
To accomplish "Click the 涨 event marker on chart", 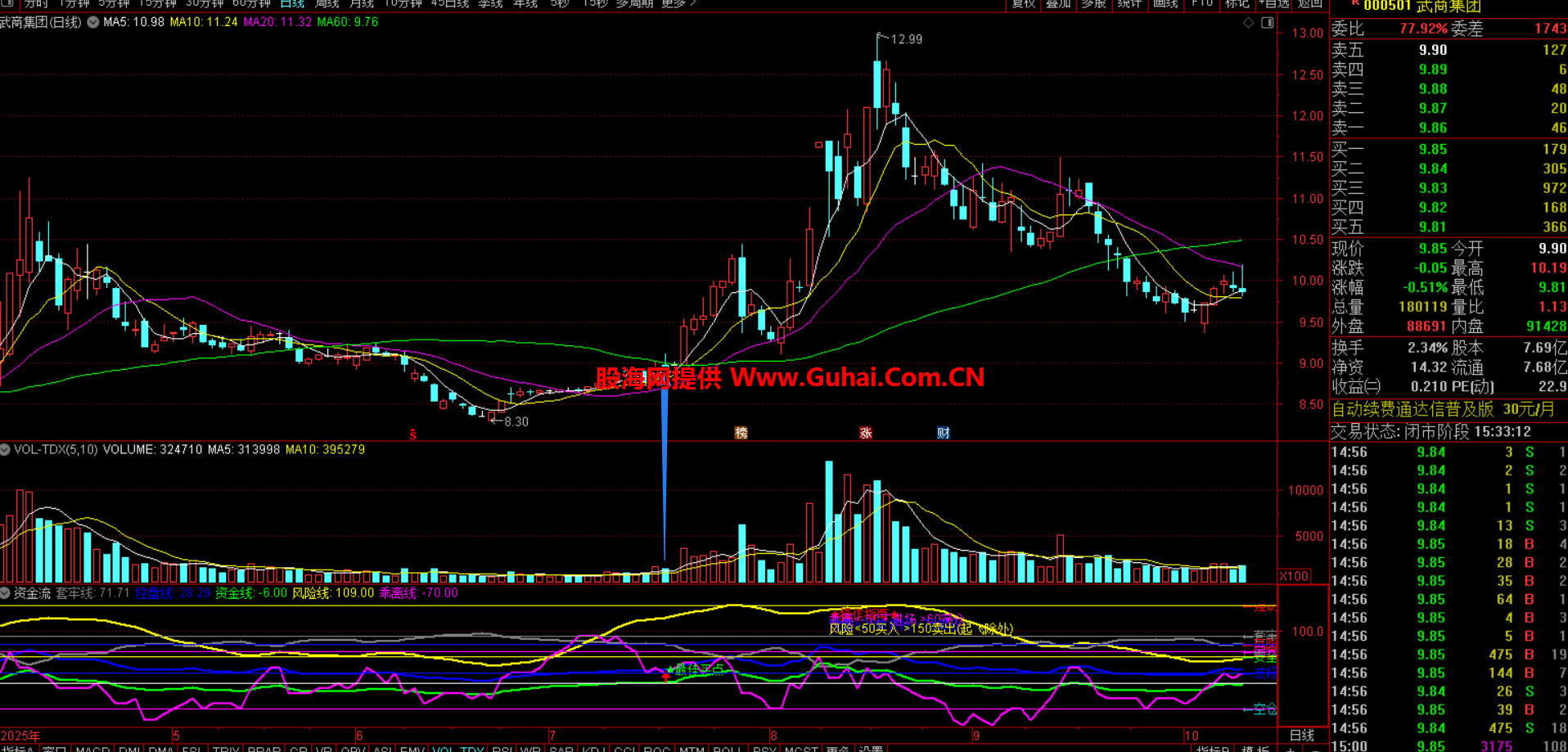I will pos(865,433).
